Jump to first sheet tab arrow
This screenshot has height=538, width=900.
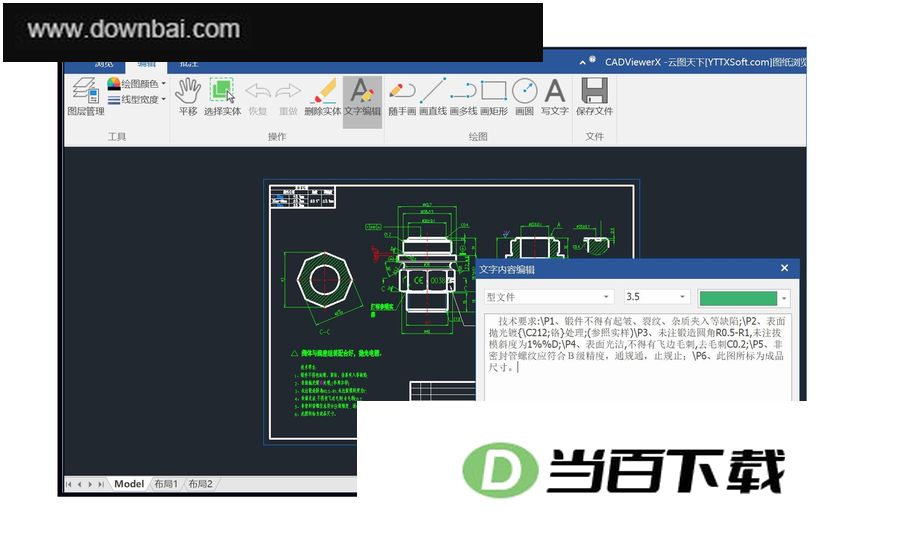coord(69,485)
